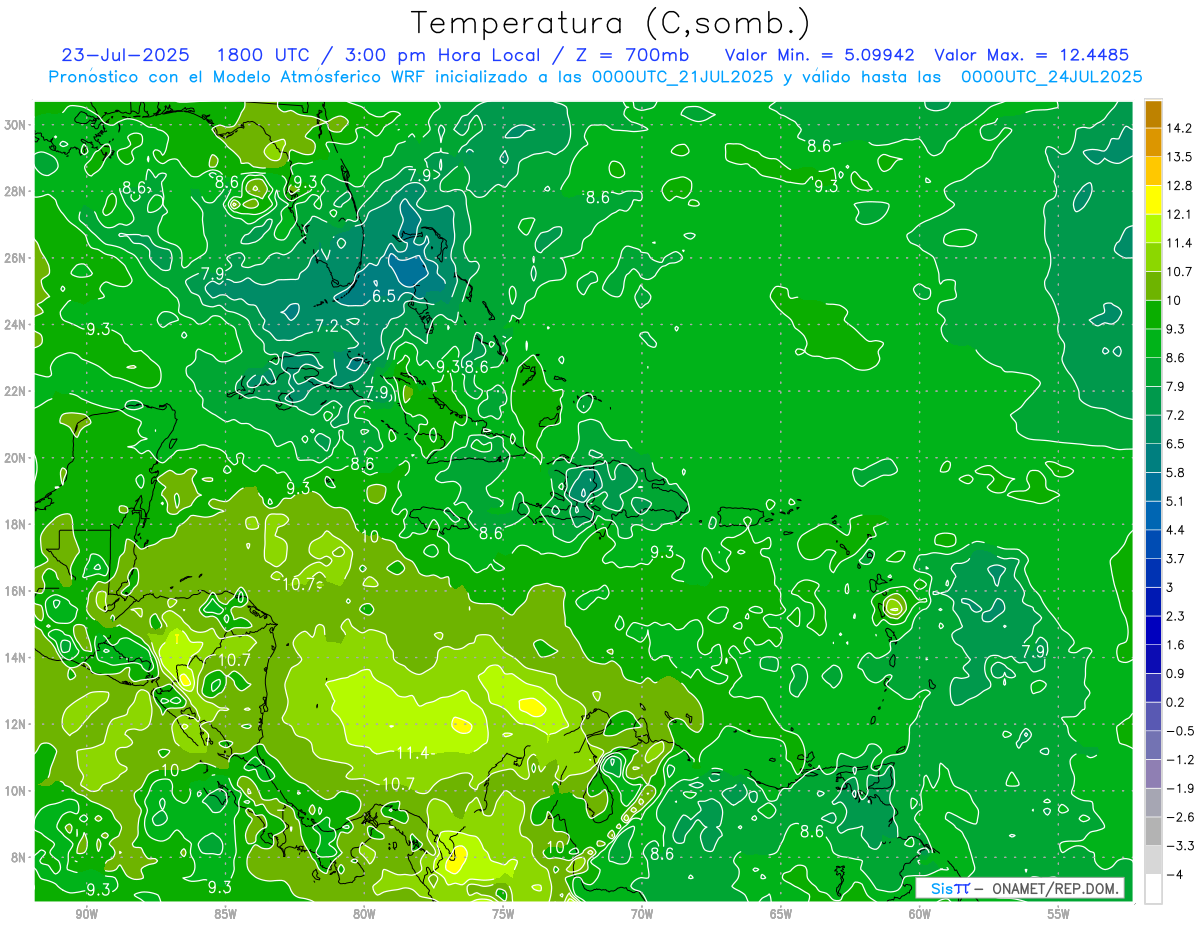Click the brown-orange top swatch above 14.2

1153,114
